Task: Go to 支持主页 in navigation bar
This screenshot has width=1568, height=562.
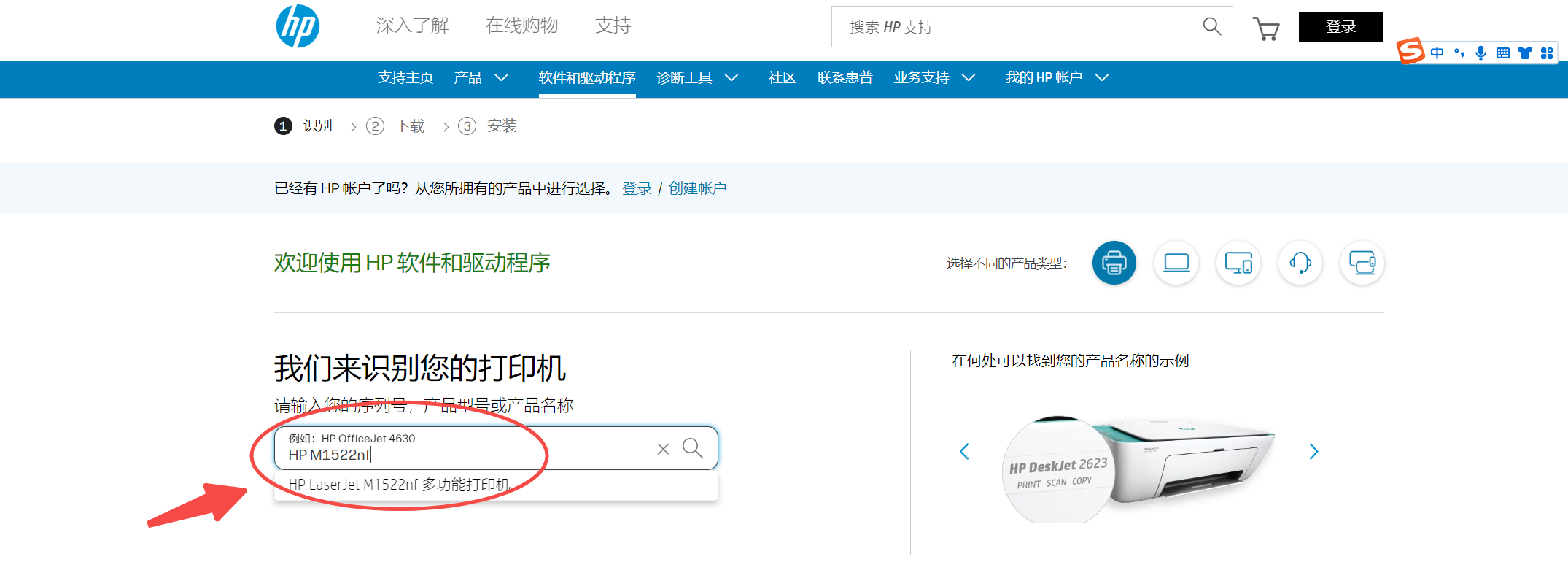Action: click(405, 77)
